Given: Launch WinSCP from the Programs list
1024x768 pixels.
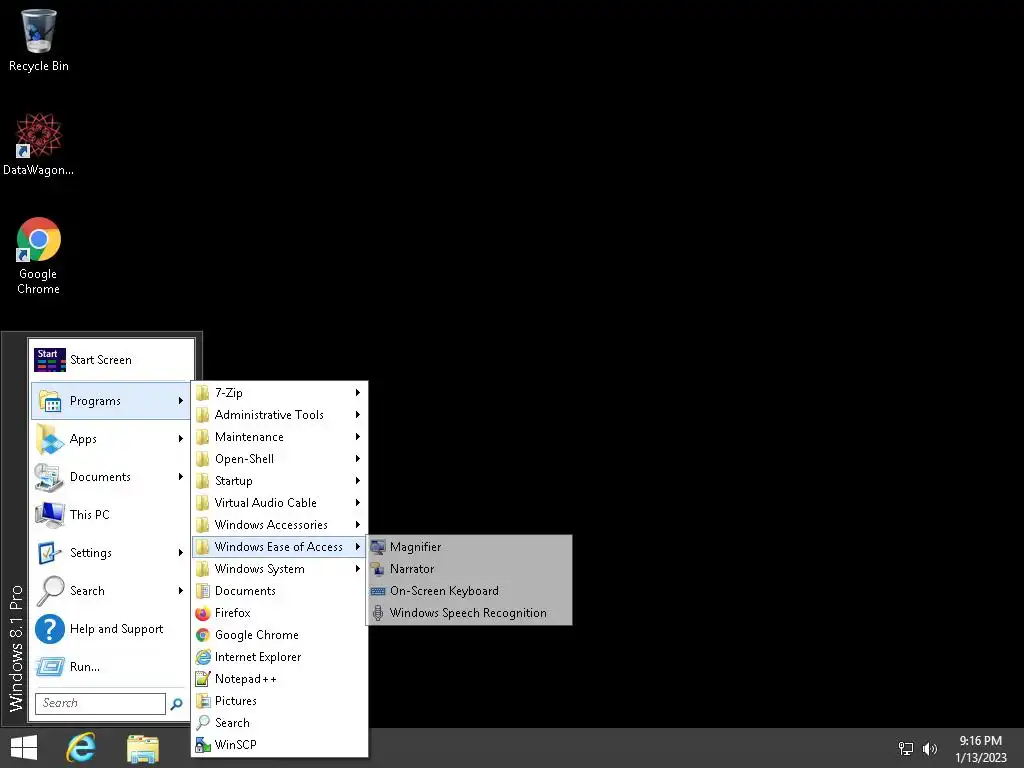Looking at the screenshot, I should pos(280,745).
